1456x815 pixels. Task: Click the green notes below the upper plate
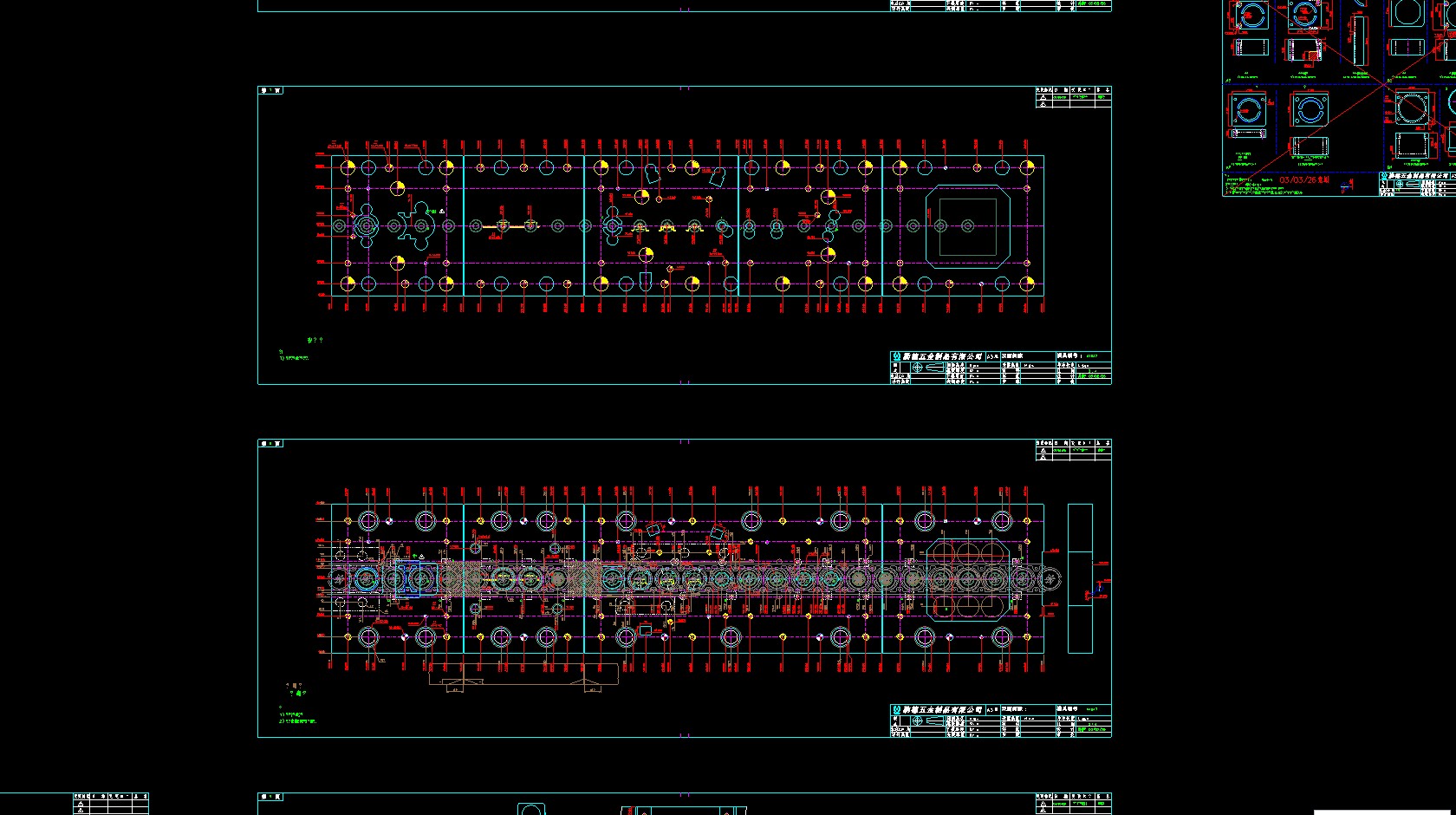296,355
